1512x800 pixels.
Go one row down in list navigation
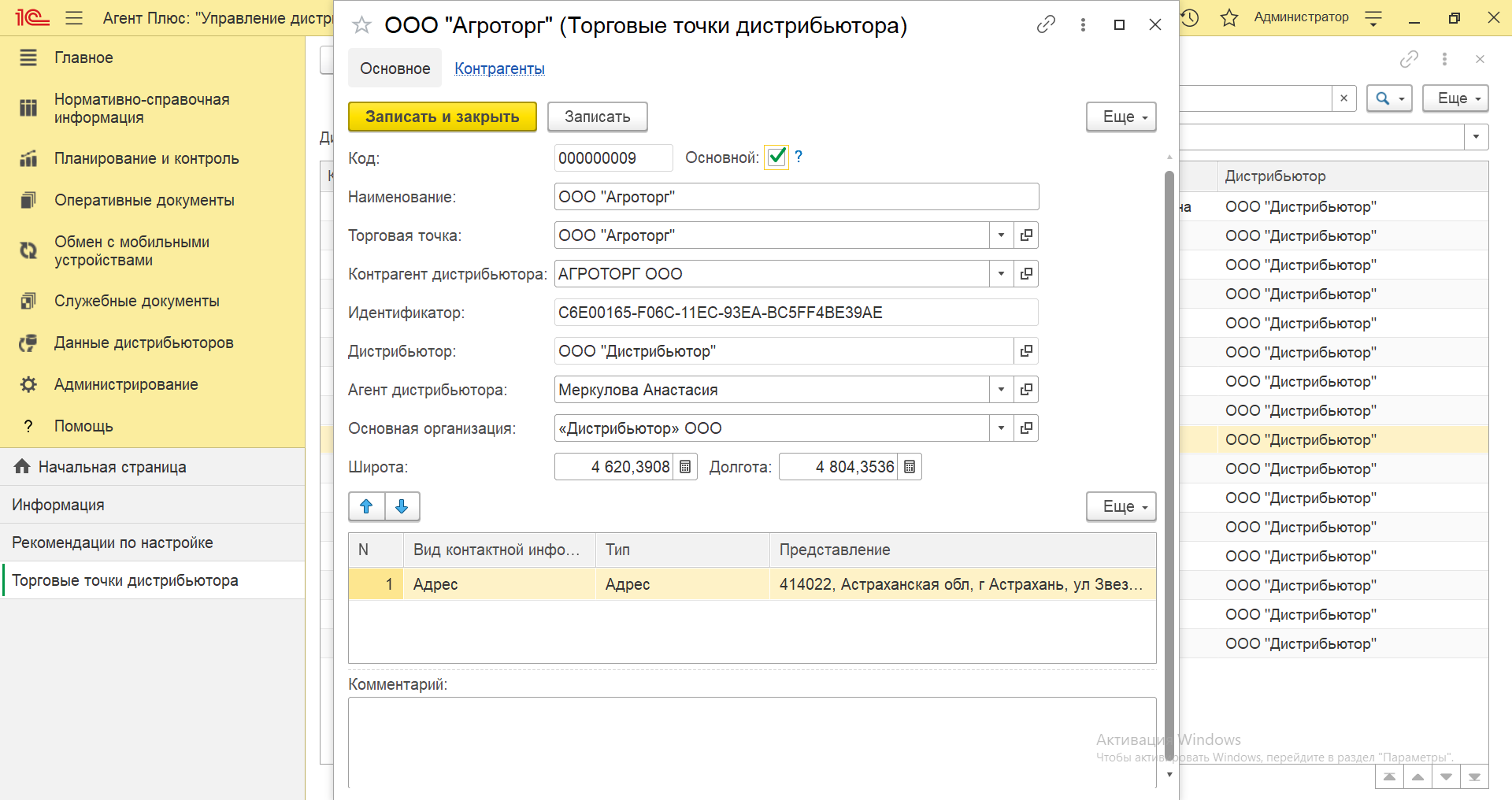[x=1446, y=777]
